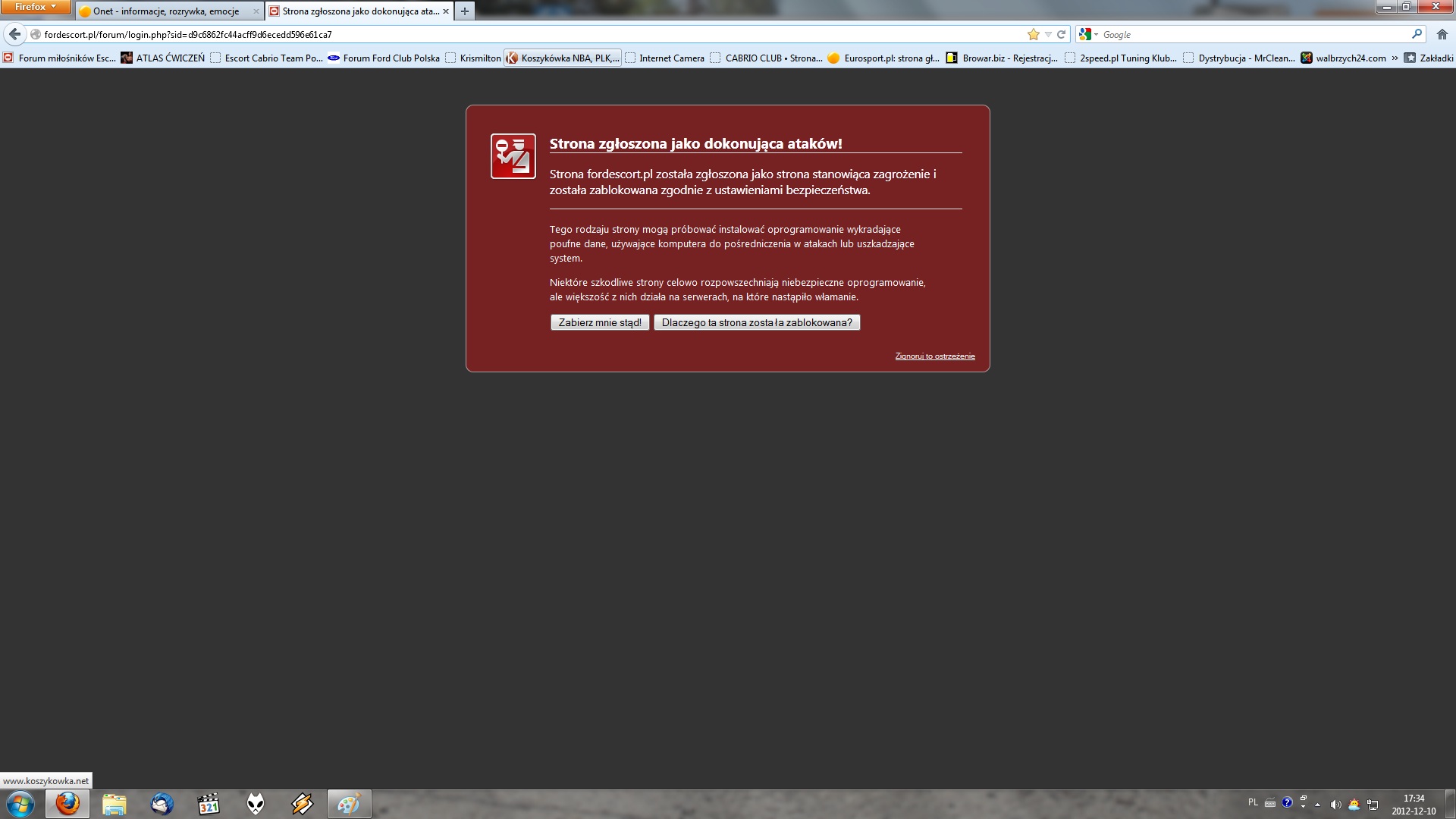The image size is (1456, 819).
Task: Open a new tab with plus button
Action: click(465, 11)
